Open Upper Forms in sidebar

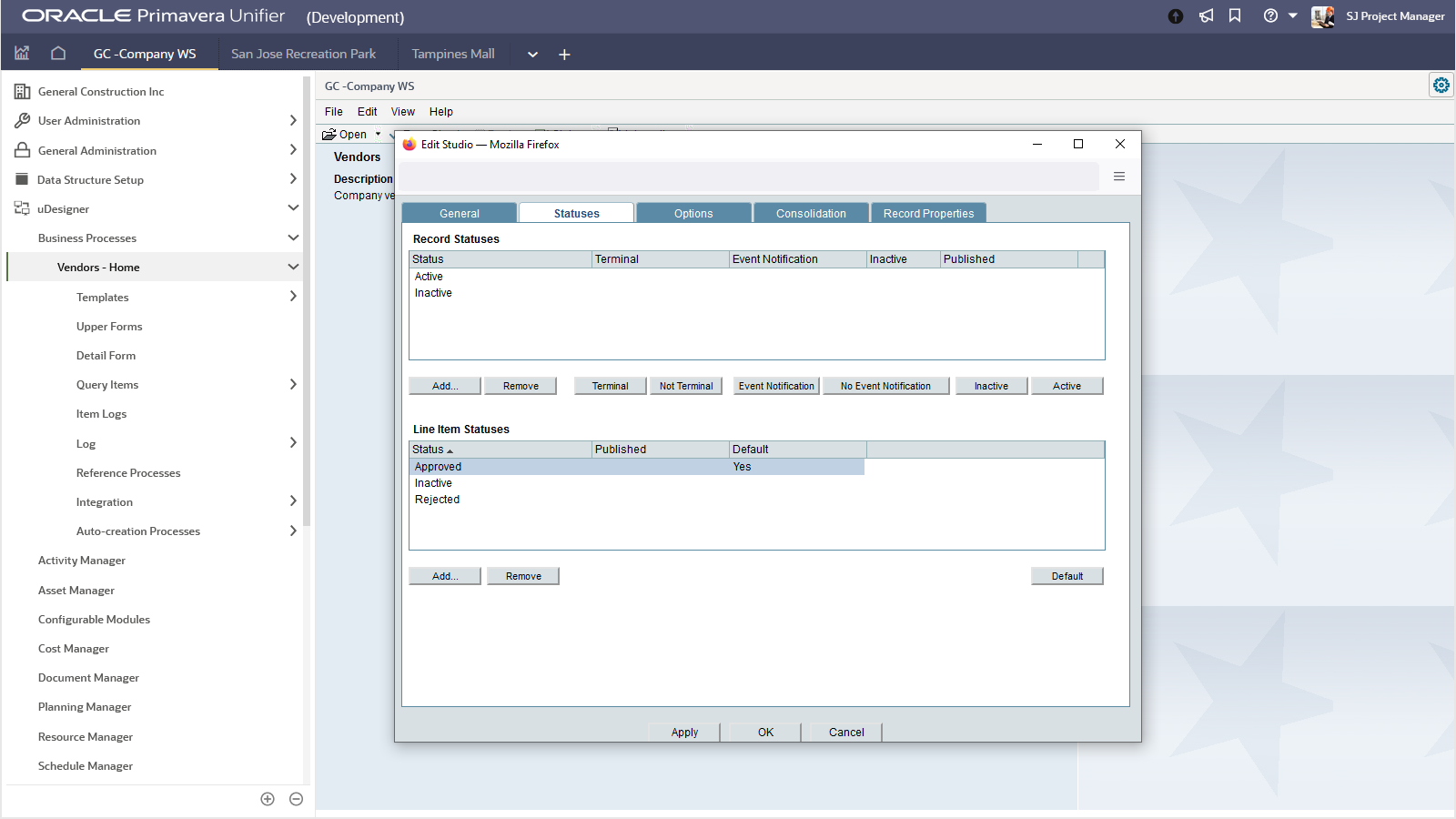(x=109, y=327)
